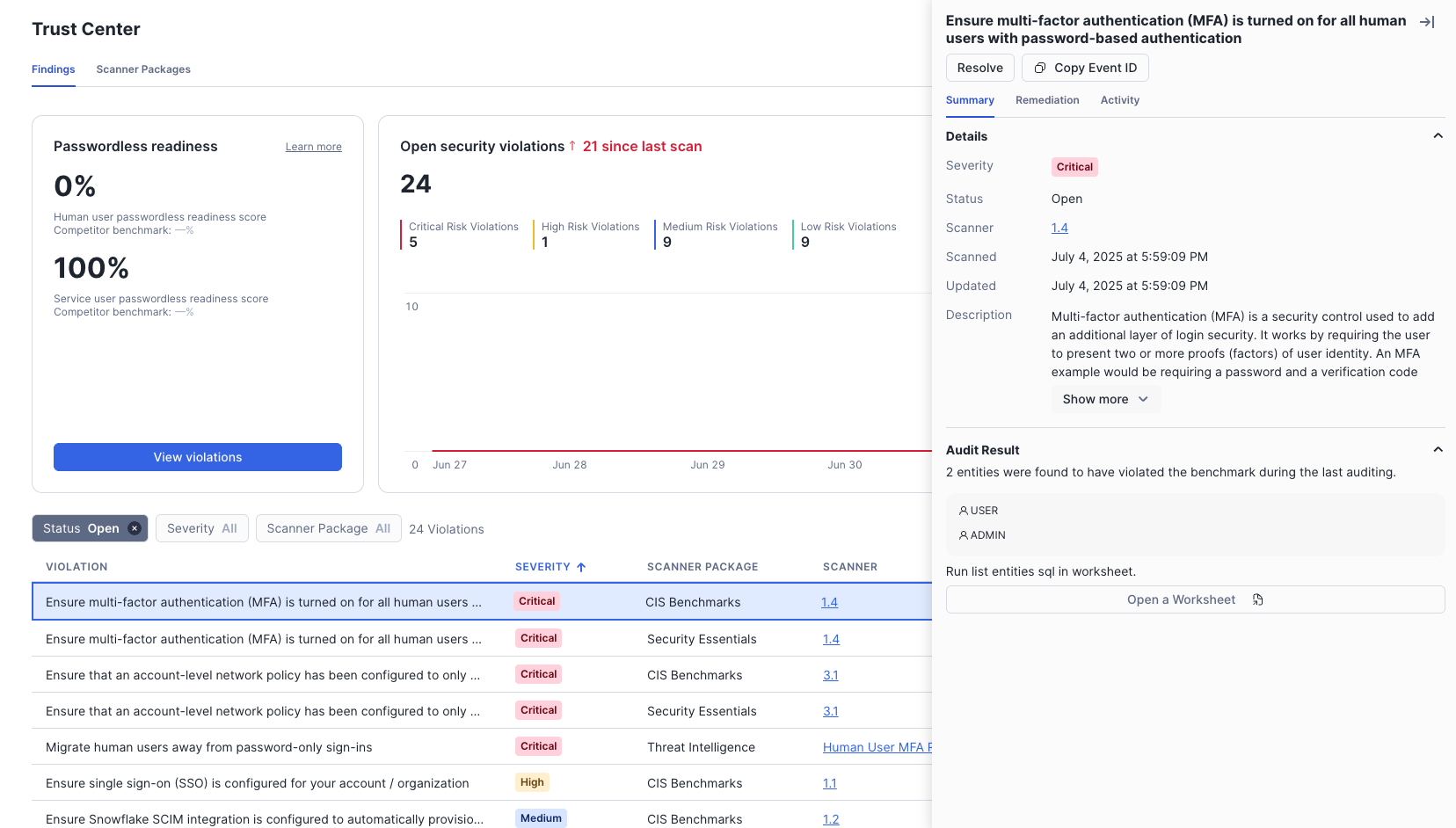This screenshot has height=828, width=1456.
Task: Collapse the side panel with the arrow icon
Action: click(x=1425, y=20)
